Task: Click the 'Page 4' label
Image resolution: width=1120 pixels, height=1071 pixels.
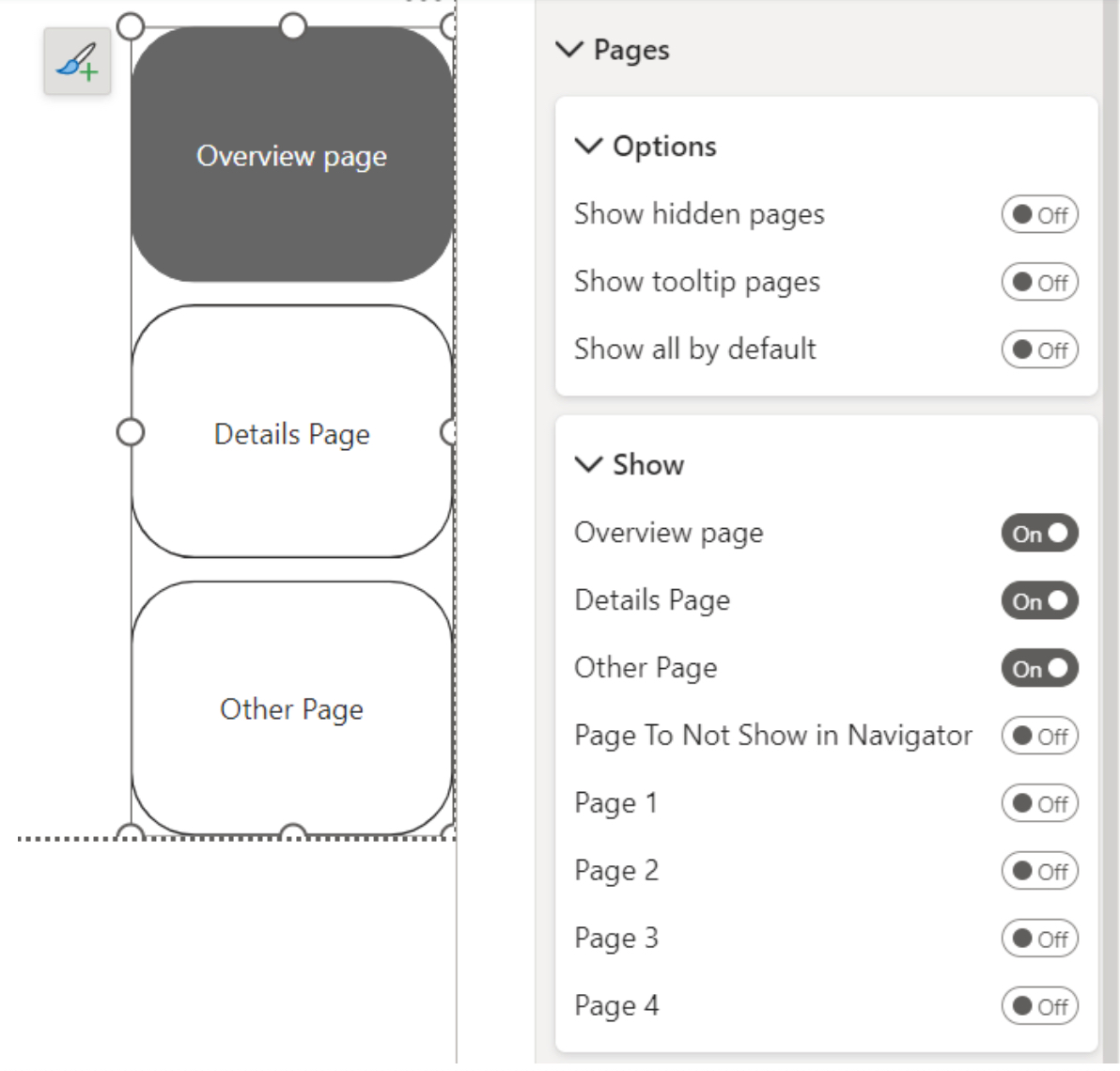Action: (x=616, y=1007)
